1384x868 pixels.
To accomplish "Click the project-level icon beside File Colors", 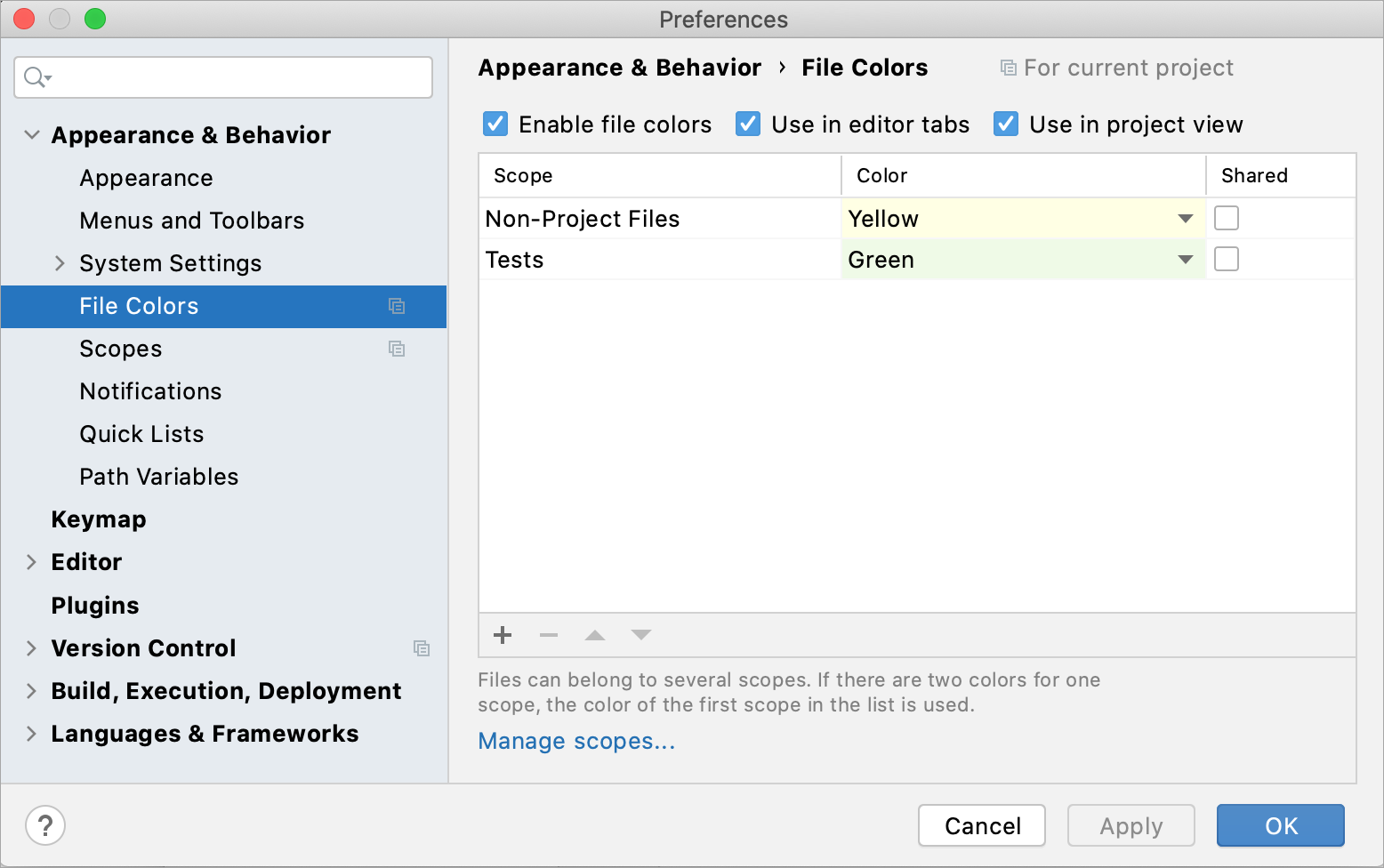I will click(x=397, y=306).
